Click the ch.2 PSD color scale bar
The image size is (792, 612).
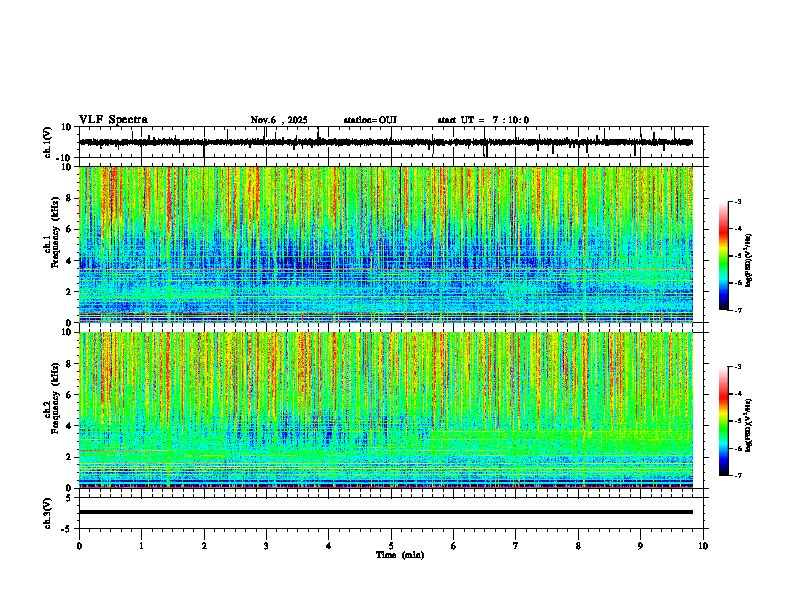tap(724, 421)
